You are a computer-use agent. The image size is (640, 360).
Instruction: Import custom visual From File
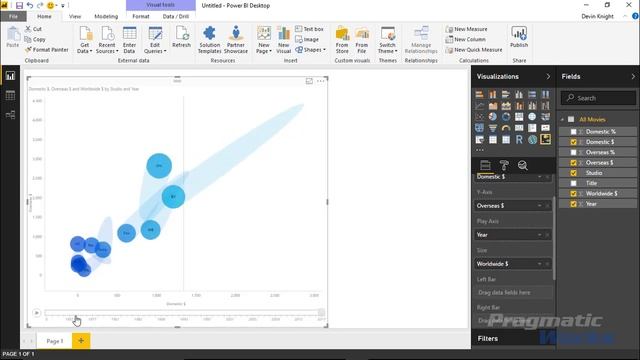click(x=362, y=40)
